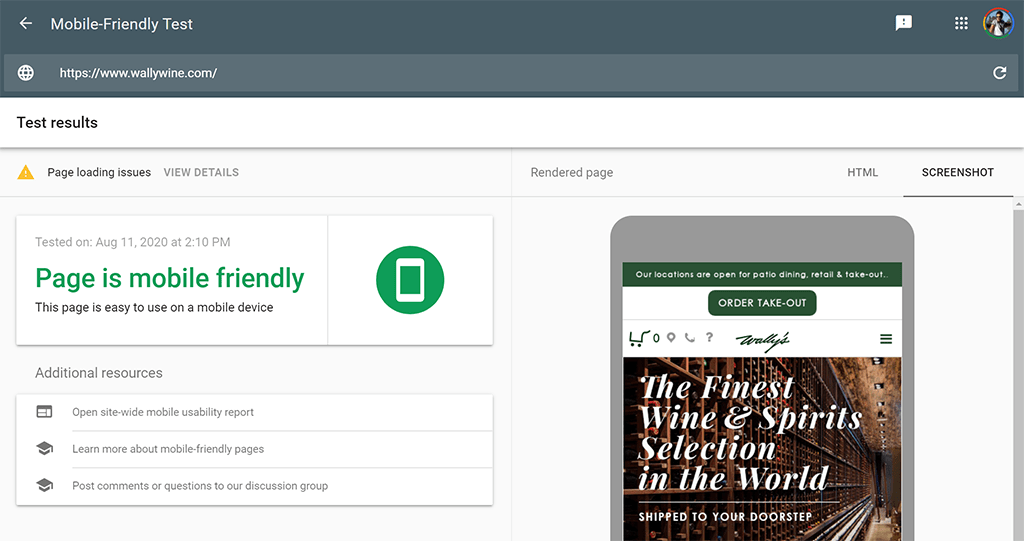Click the green mobile phone icon
Image resolution: width=1024 pixels, height=541 pixels.
[410, 280]
